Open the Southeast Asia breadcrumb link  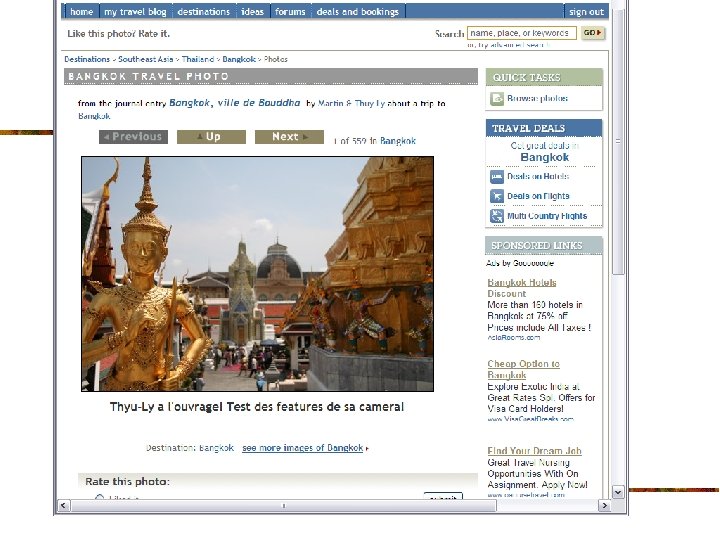[146, 59]
